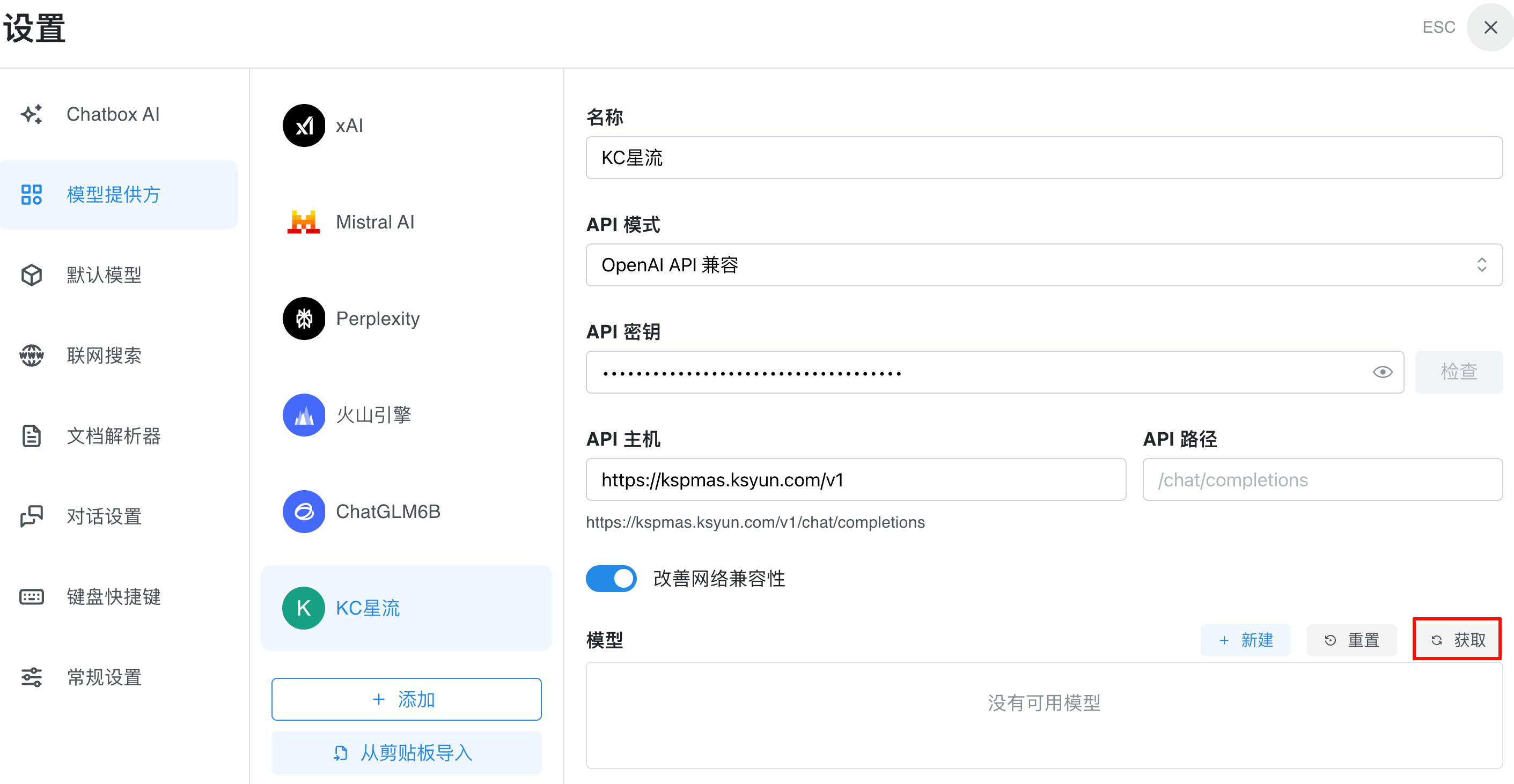Image resolution: width=1514 pixels, height=784 pixels.
Task: Click the 新建 new model button
Action: (1245, 640)
